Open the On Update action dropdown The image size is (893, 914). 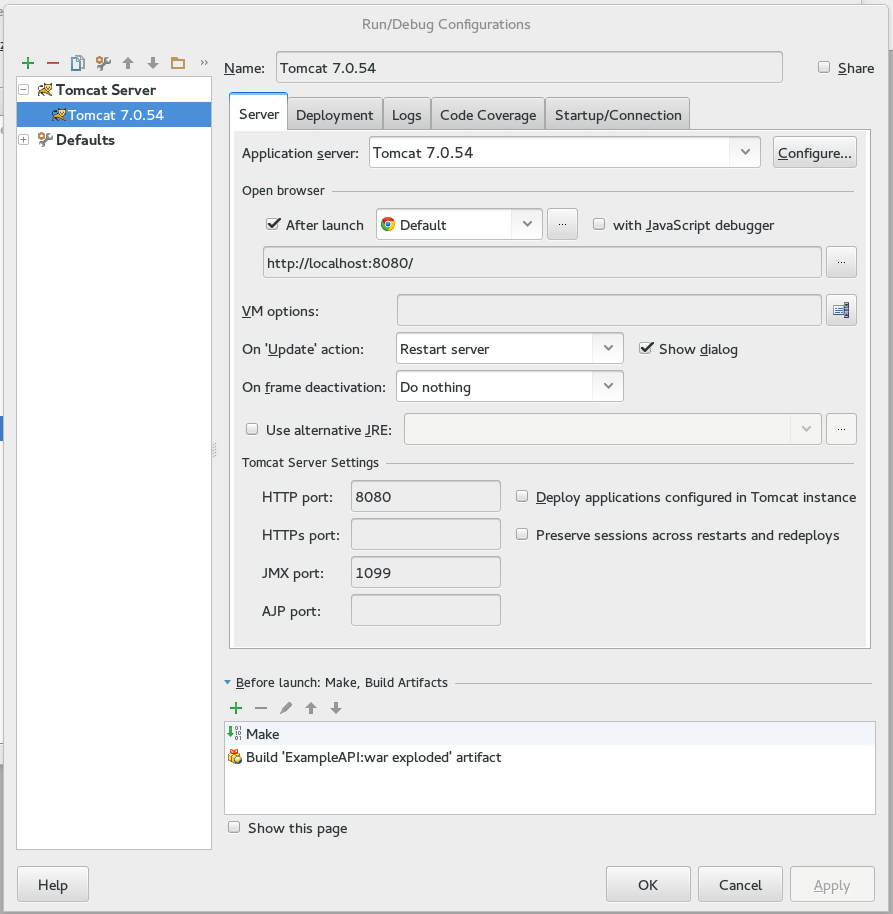[608, 348]
